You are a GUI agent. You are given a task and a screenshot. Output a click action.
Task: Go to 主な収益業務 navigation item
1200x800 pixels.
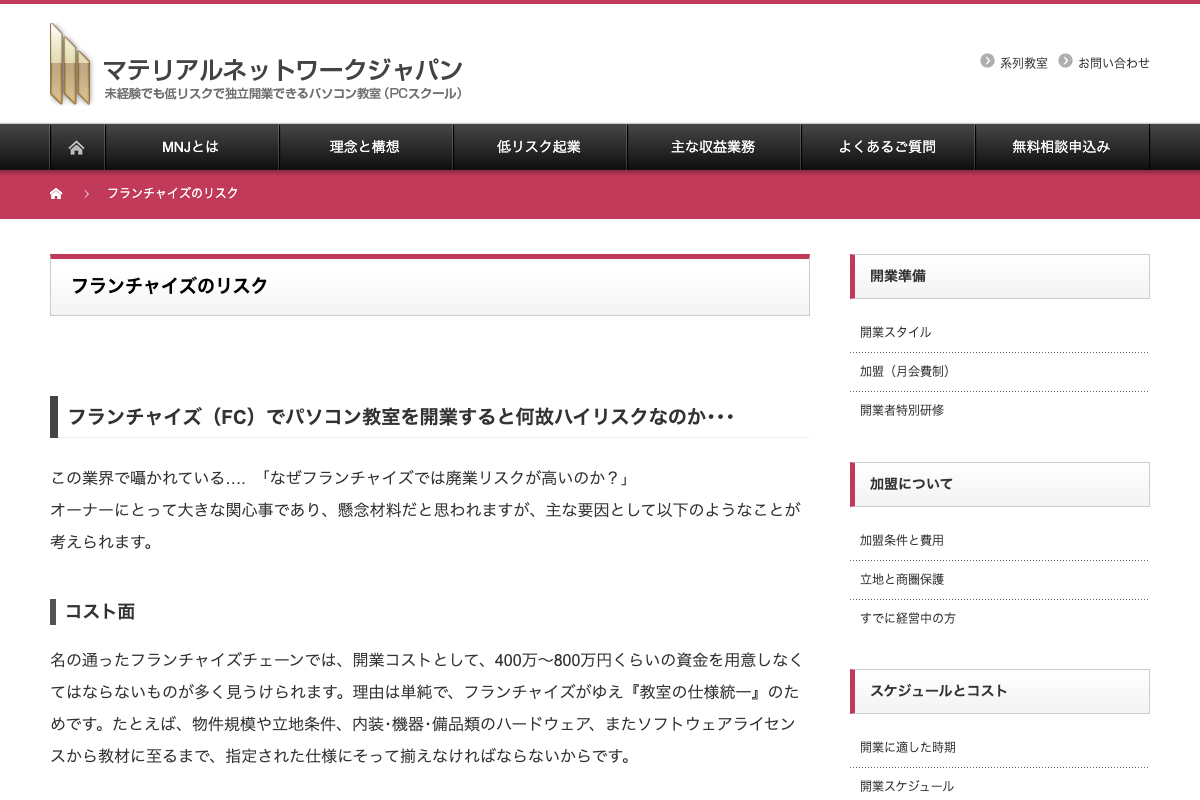713,147
